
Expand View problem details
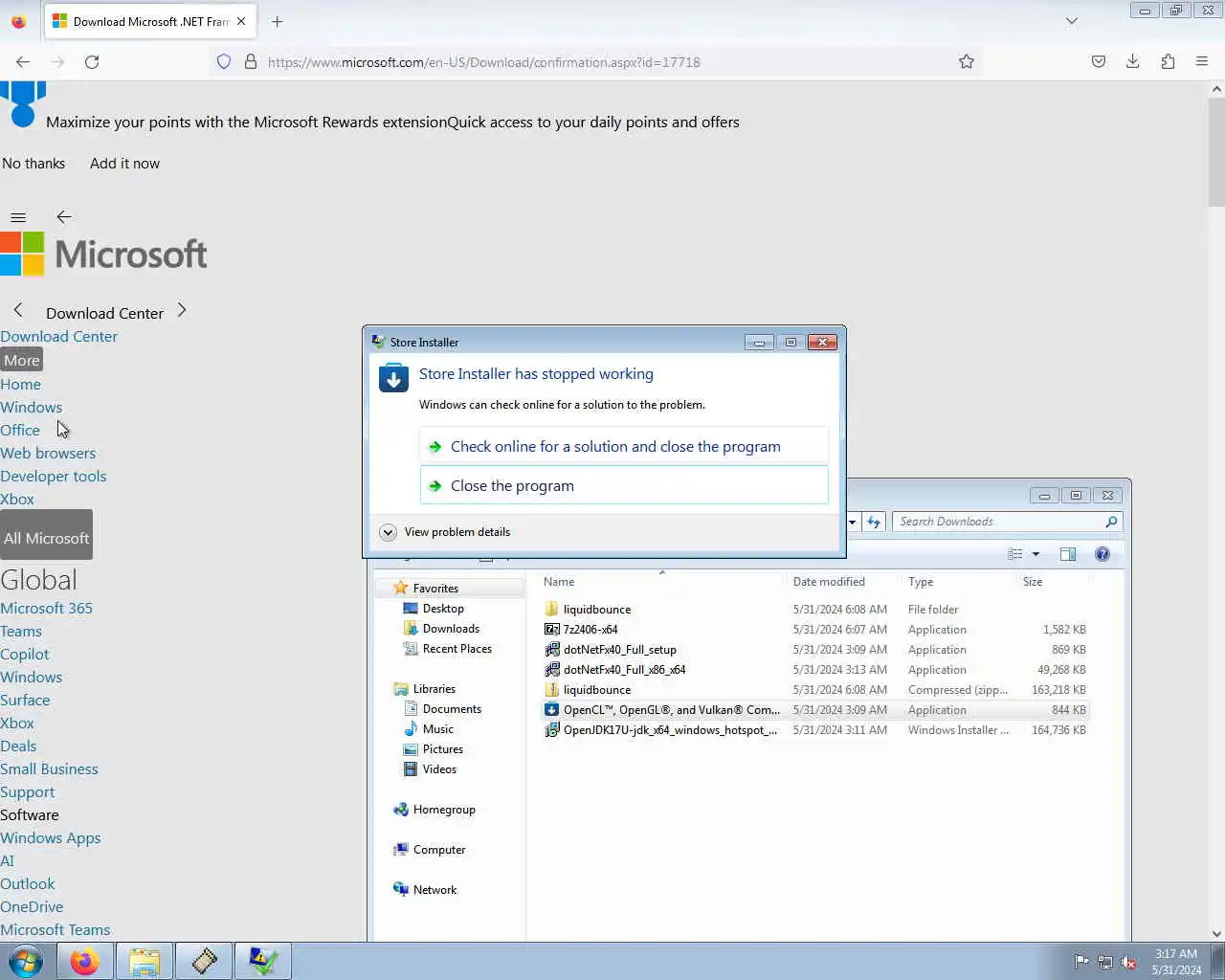445,532
